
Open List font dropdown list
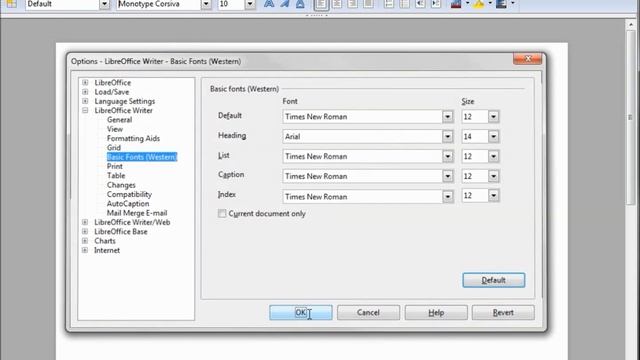point(447,156)
